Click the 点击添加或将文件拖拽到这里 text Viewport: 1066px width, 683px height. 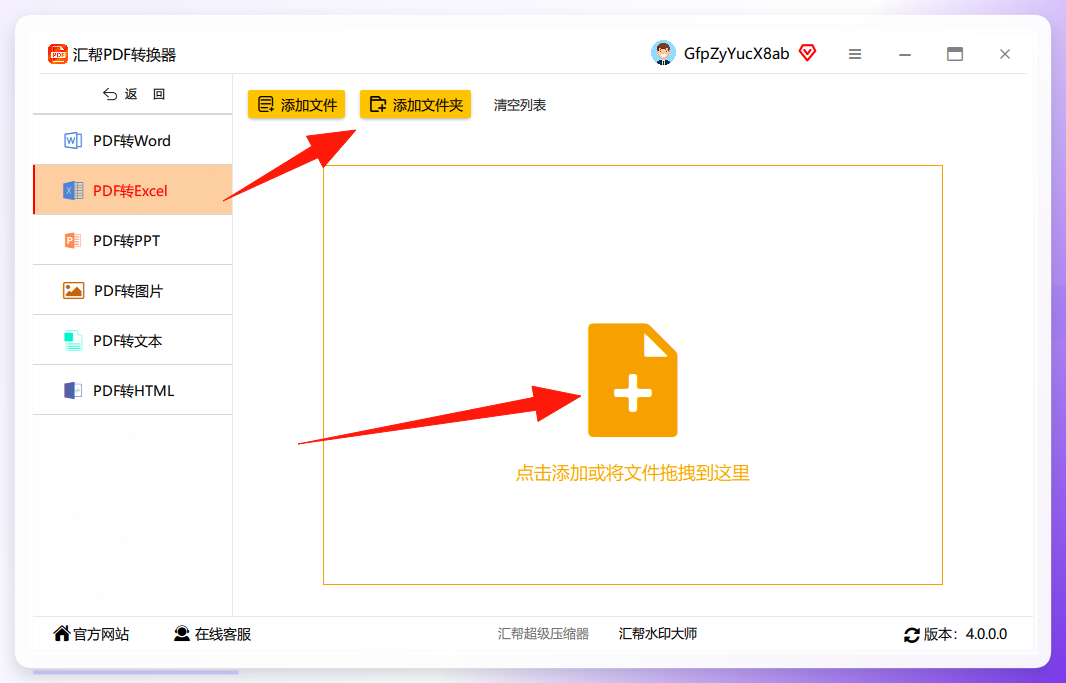pyautogui.click(x=632, y=473)
